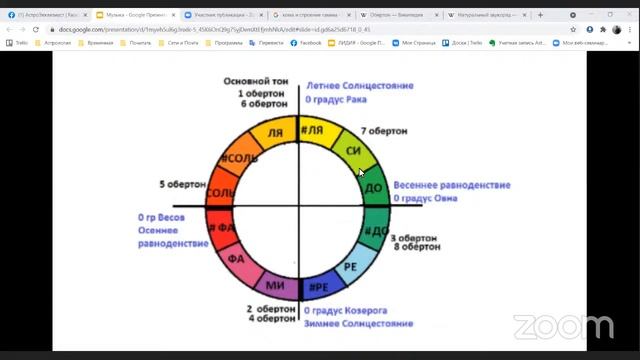Image resolution: width=640 pixels, height=360 pixels.
Task: Click the yellow-orange ЛЯ segment
Action: click(274, 133)
